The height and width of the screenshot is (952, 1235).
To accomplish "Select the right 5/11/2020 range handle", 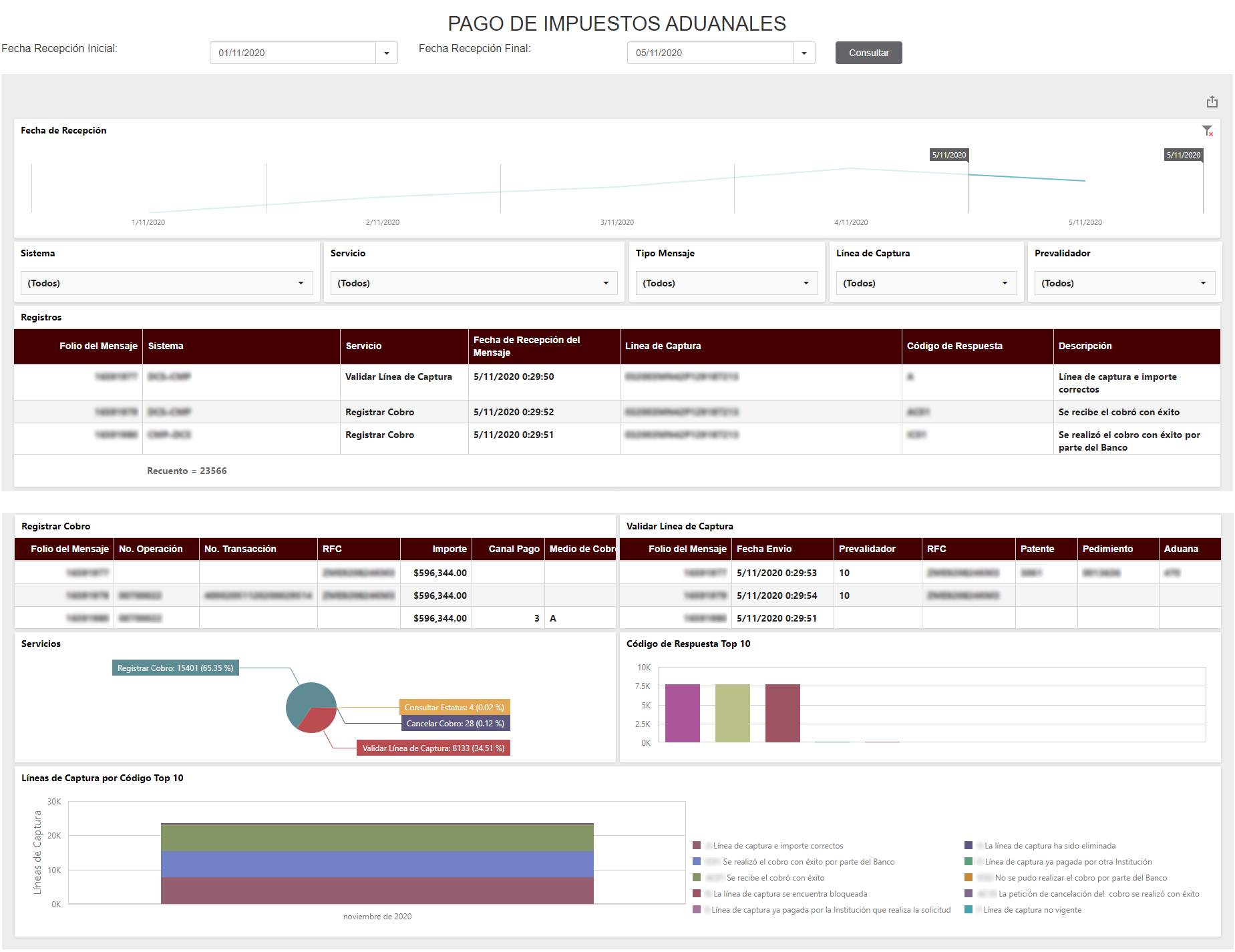I will [1184, 155].
